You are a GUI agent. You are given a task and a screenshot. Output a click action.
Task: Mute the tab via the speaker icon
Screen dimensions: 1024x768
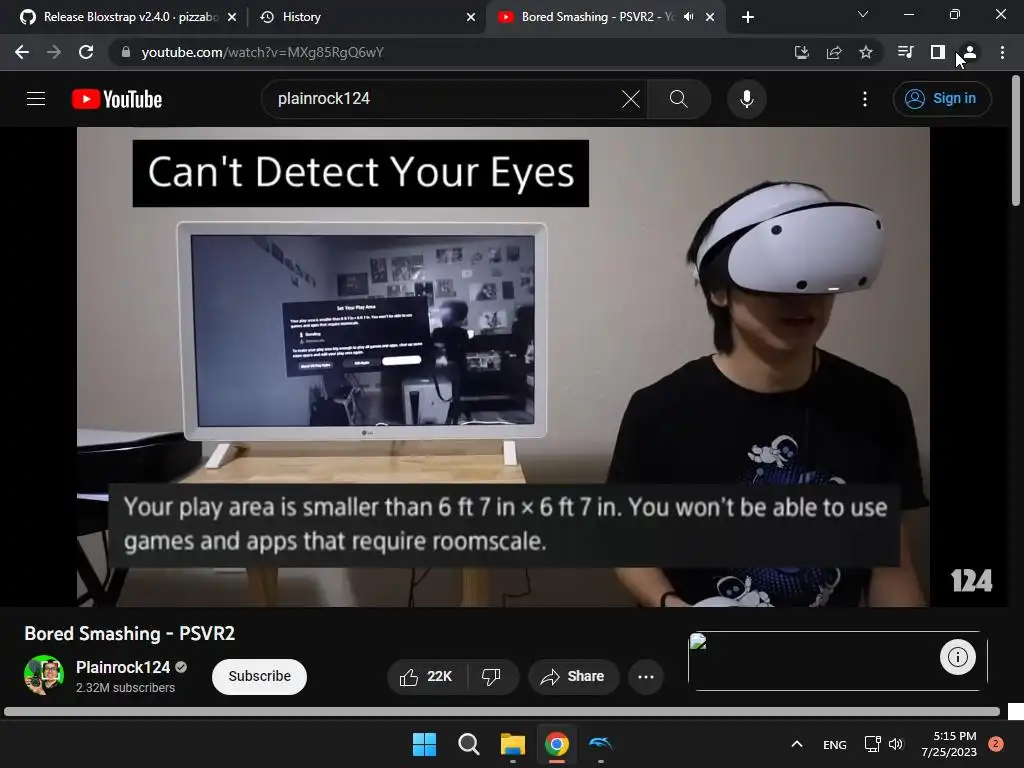pyautogui.click(x=688, y=17)
